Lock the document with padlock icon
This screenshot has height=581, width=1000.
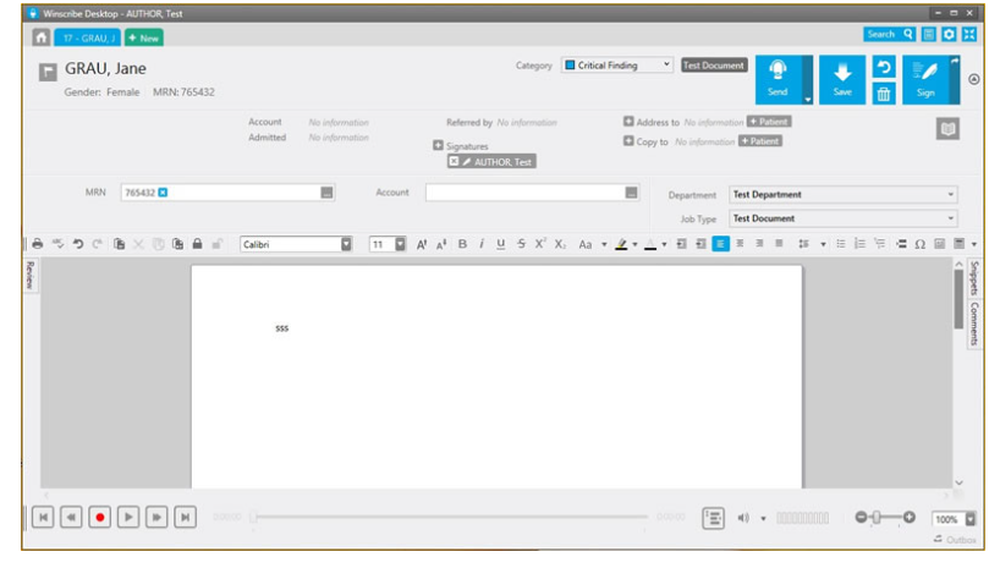(x=198, y=244)
